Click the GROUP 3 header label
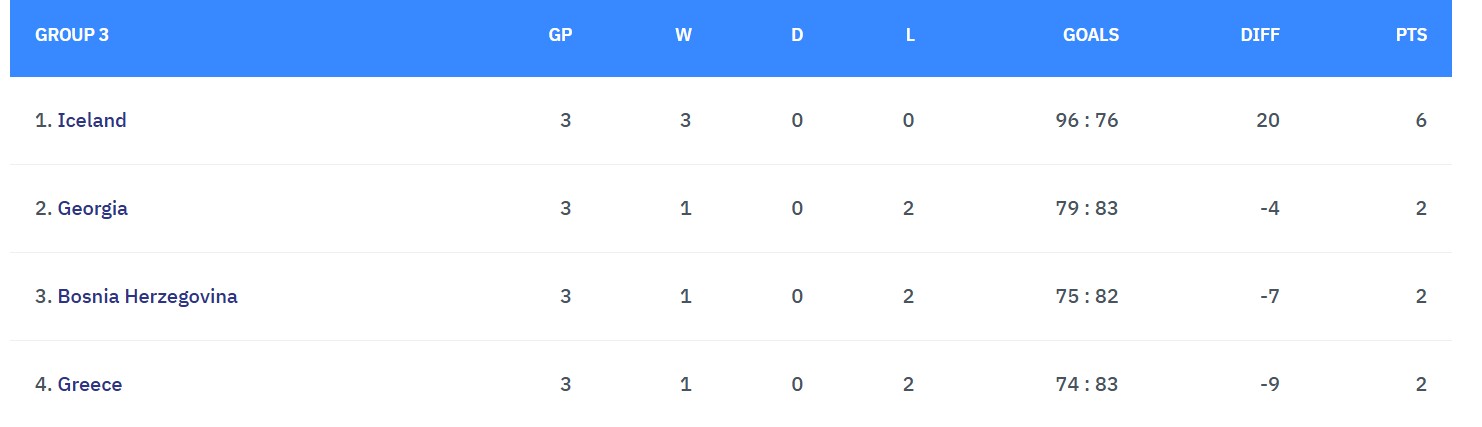The image size is (1482, 427). pos(72,35)
